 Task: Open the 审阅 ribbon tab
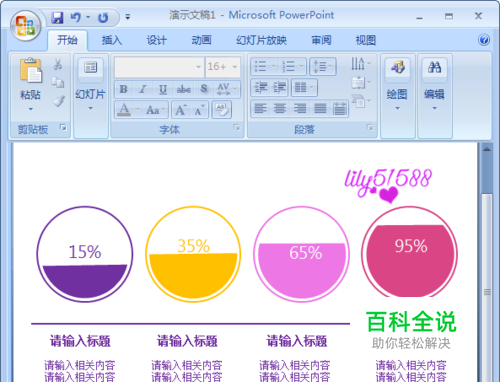pos(321,40)
